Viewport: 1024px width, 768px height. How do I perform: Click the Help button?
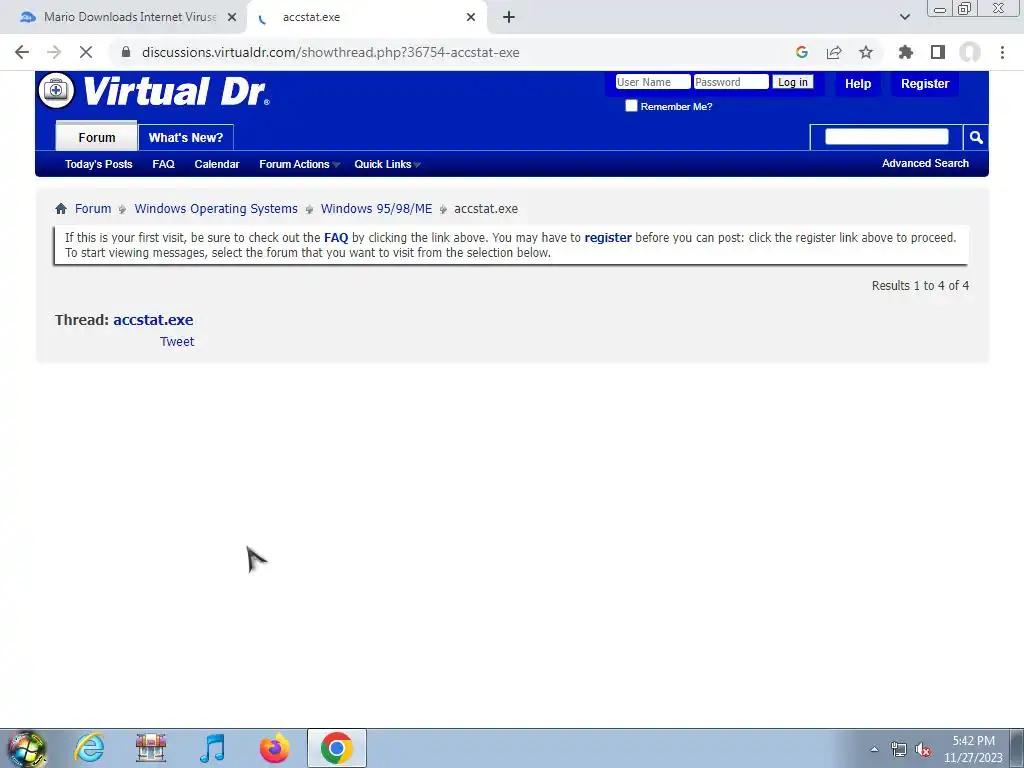pos(857,84)
